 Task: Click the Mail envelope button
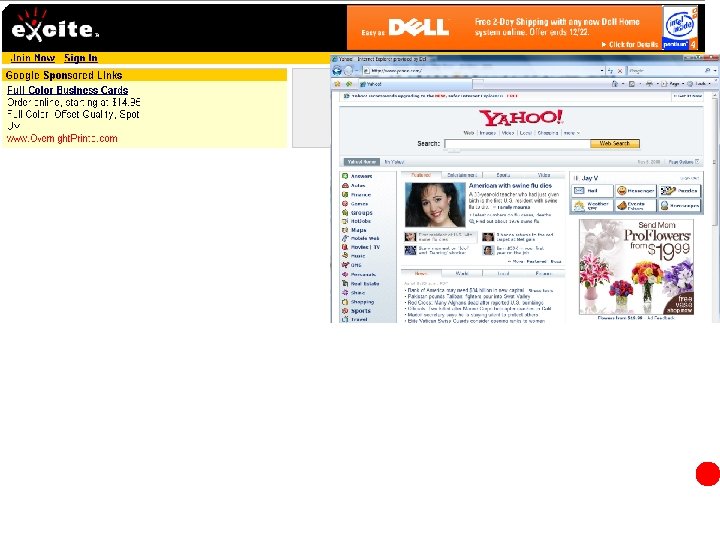point(592,191)
